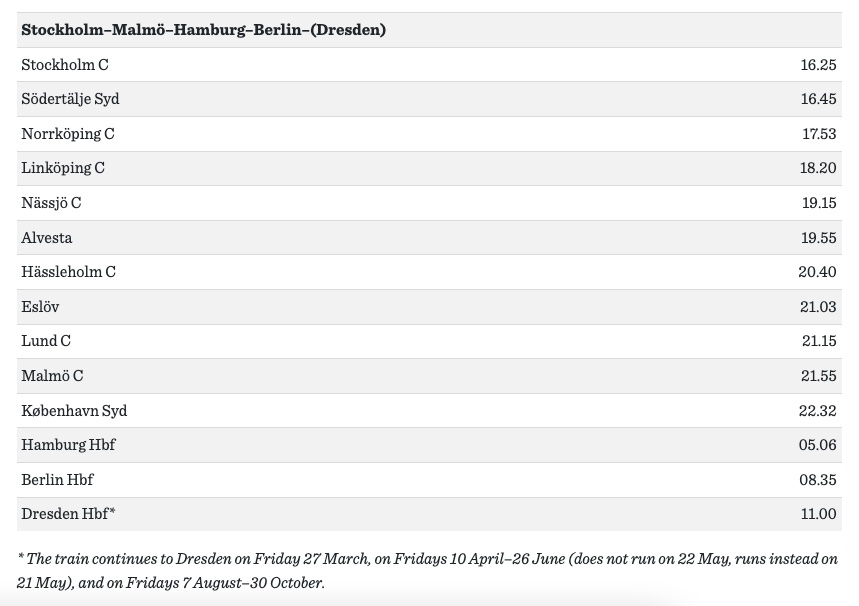Click the 16.25 departure time
The width and height of the screenshot is (859, 606).
pos(818,64)
